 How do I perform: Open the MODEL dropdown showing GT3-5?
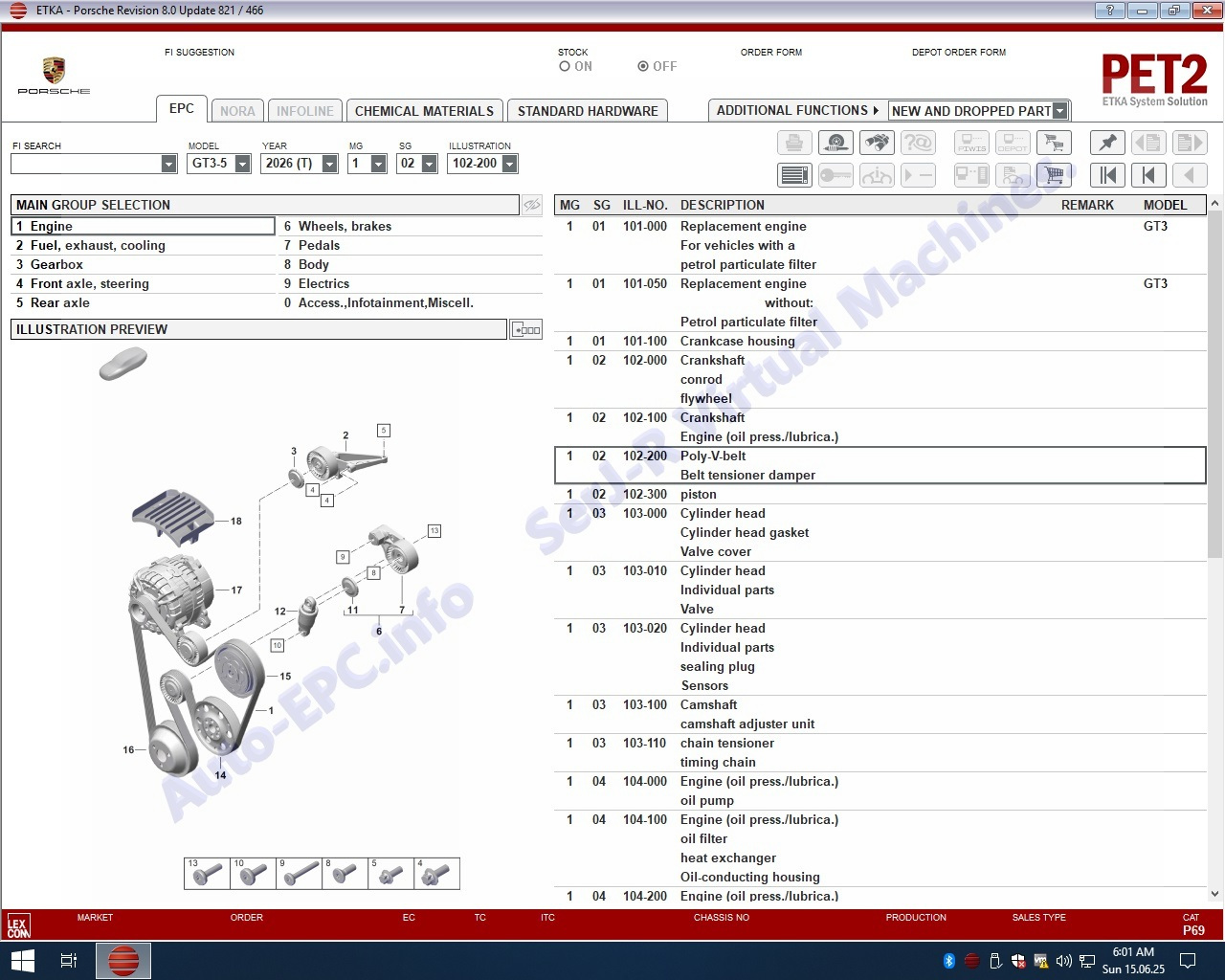(x=243, y=164)
